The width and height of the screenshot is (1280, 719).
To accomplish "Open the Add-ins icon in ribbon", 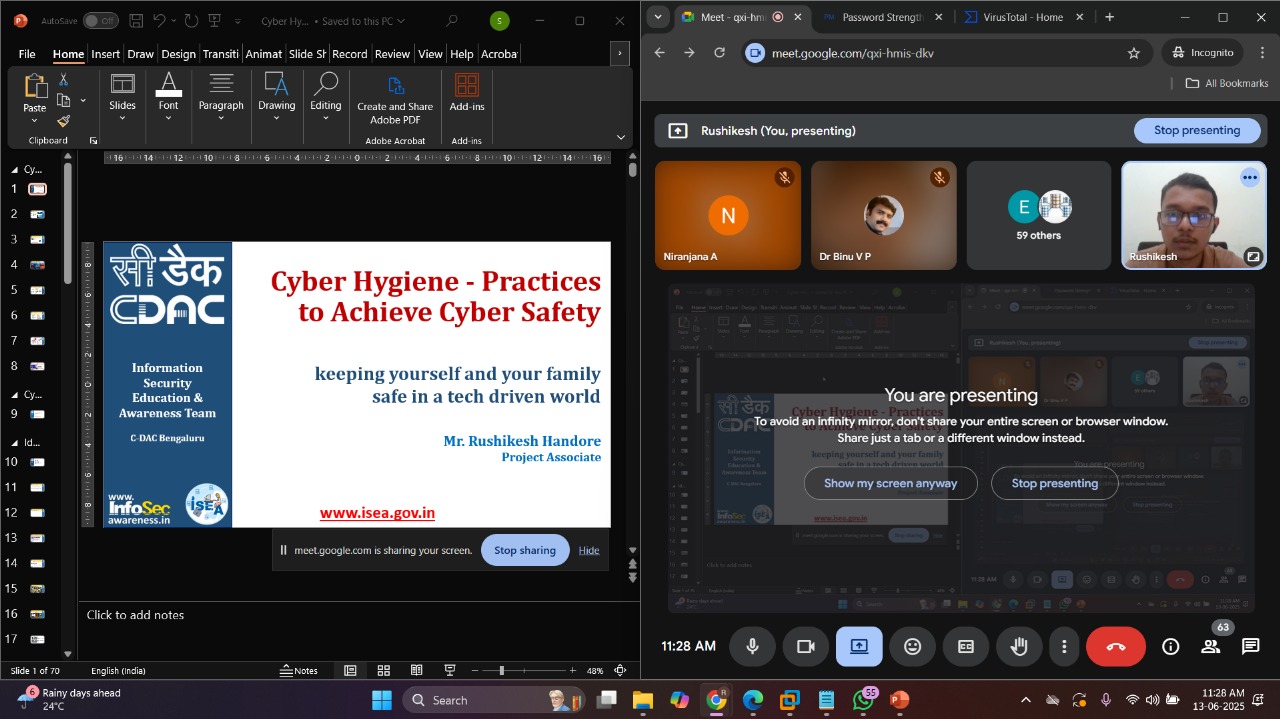I will 466,92.
